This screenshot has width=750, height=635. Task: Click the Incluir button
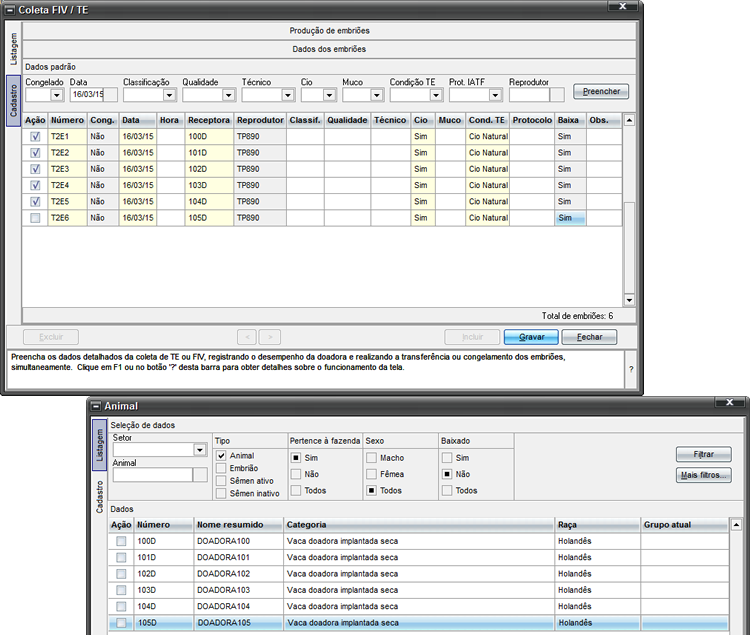[x=472, y=337]
